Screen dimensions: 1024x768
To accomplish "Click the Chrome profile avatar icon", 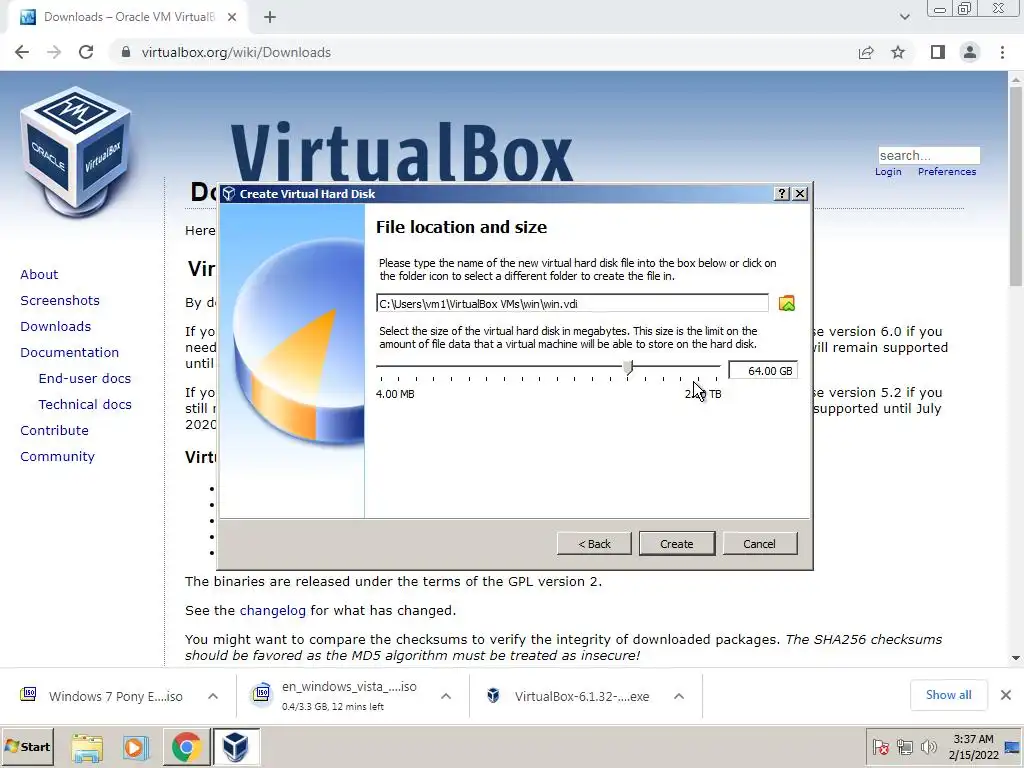I will (970, 52).
